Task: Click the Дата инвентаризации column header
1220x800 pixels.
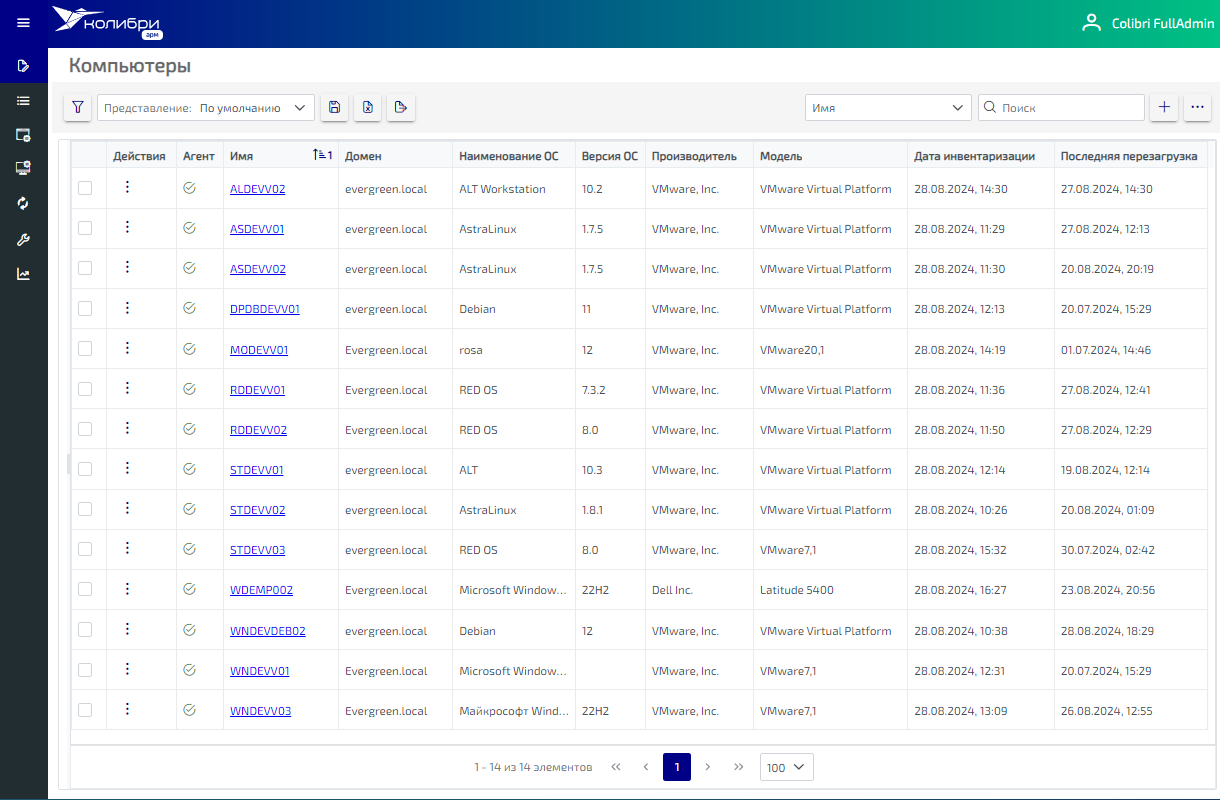Action: tap(972, 156)
